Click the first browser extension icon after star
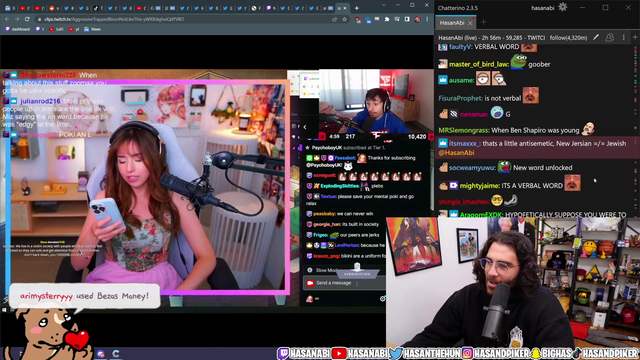The image size is (640, 360). point(358,19)
